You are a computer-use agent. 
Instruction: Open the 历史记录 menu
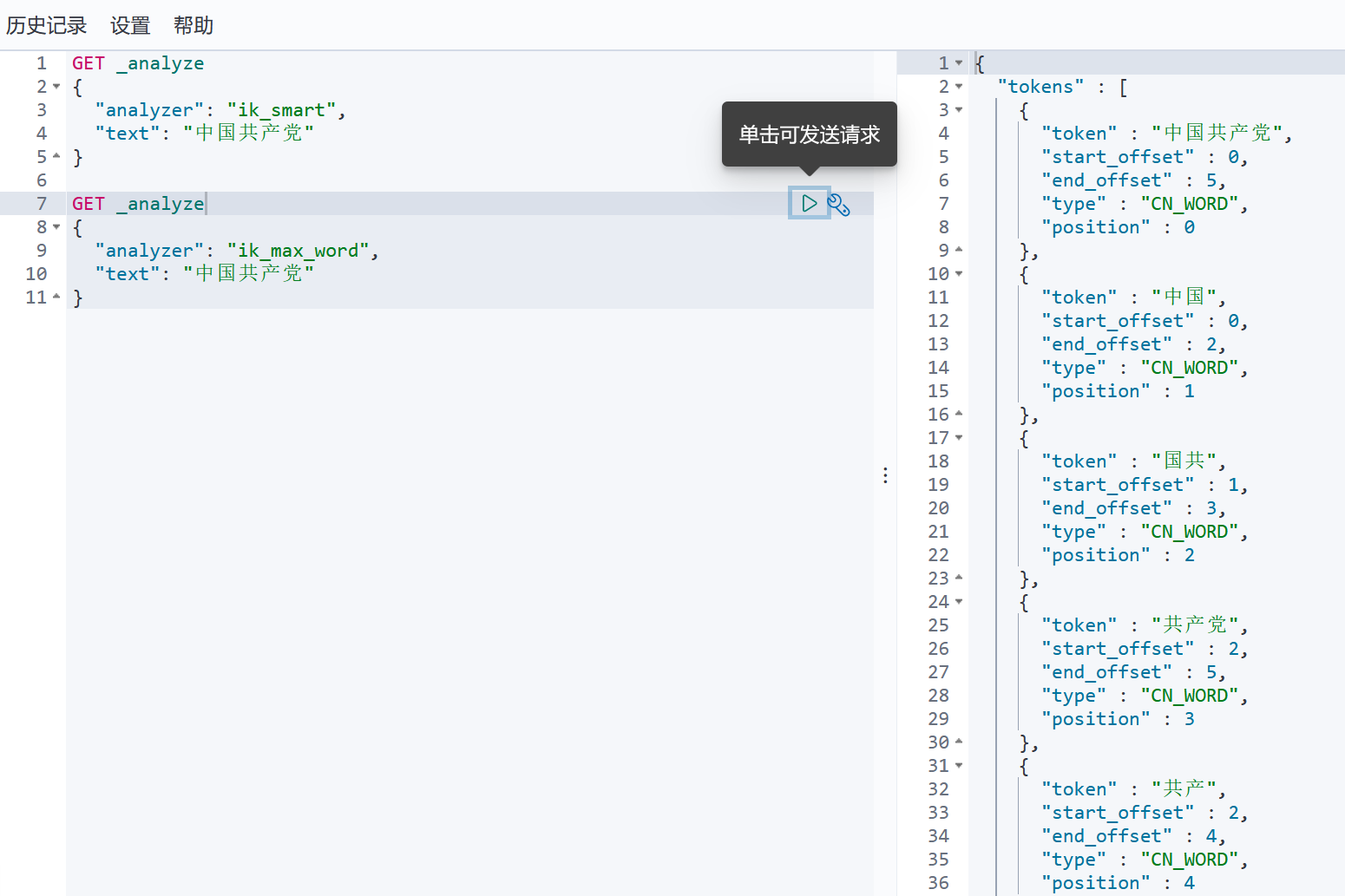[47, 25]
